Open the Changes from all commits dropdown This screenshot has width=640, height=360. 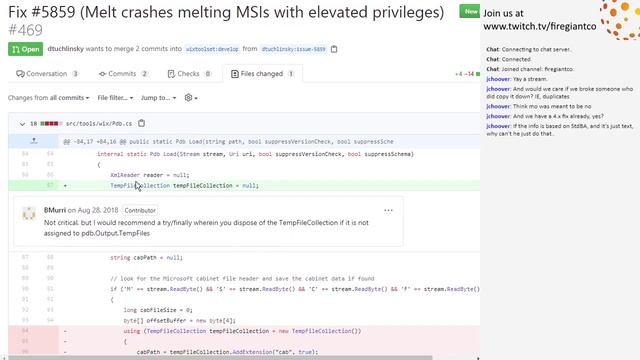pos(49,98)
